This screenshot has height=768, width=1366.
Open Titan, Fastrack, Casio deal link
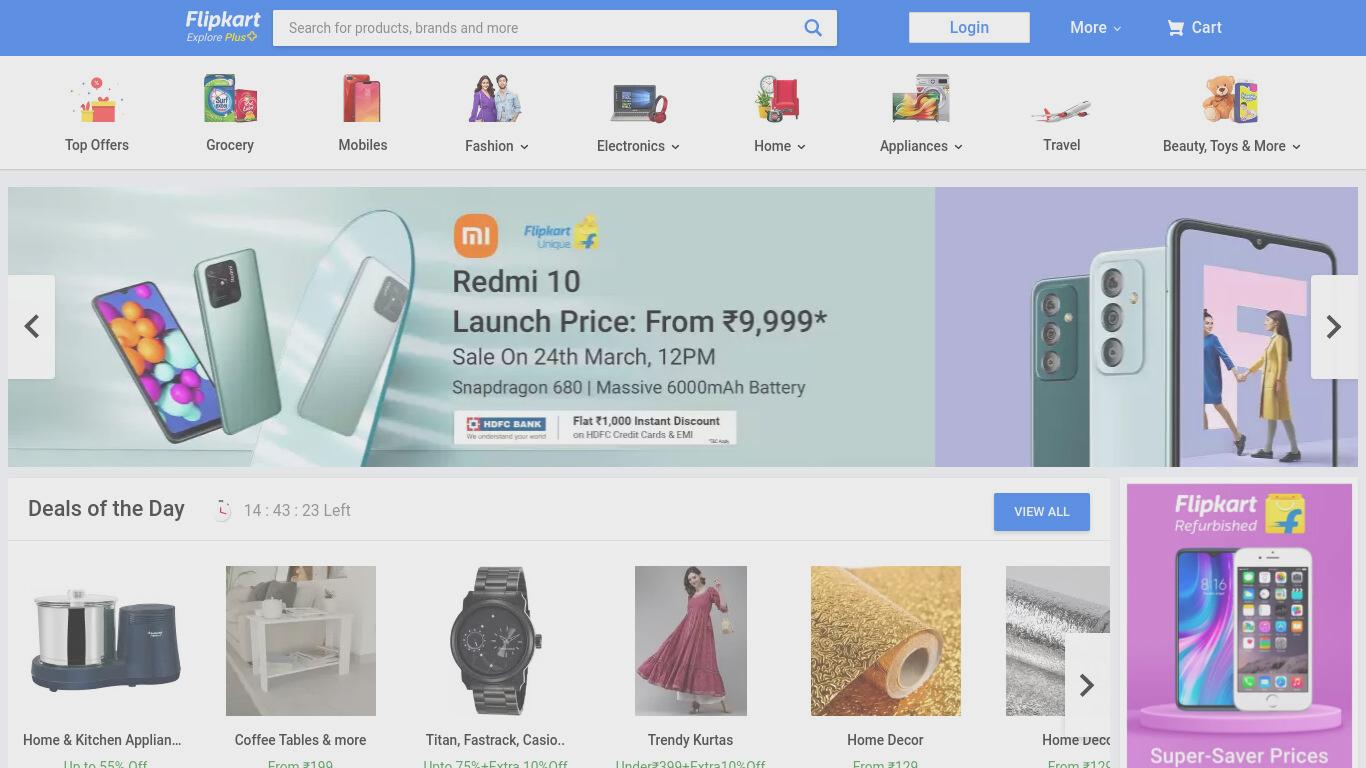(x=495, y=740)
